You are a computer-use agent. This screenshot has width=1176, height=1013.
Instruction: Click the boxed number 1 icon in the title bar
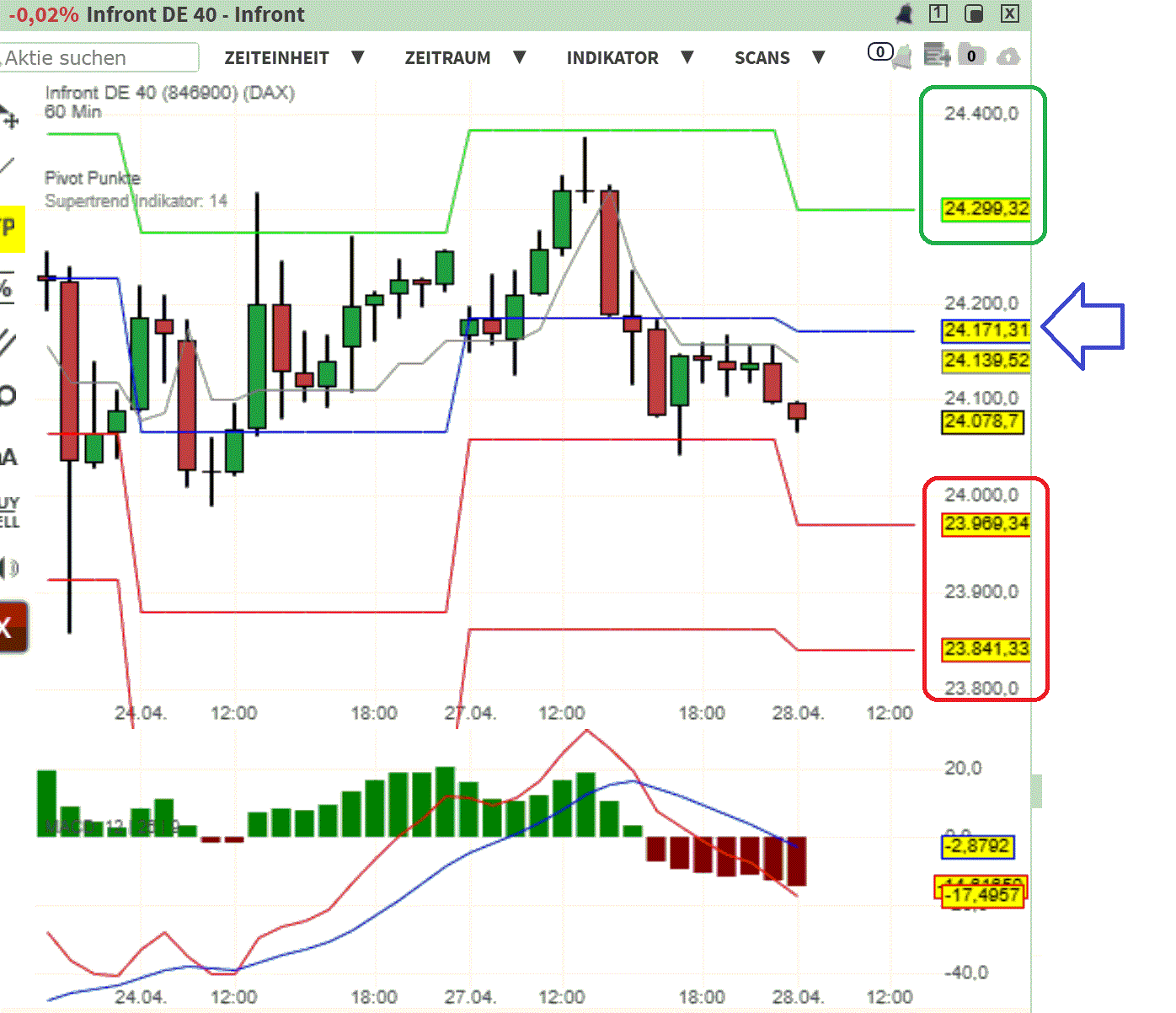938,13
